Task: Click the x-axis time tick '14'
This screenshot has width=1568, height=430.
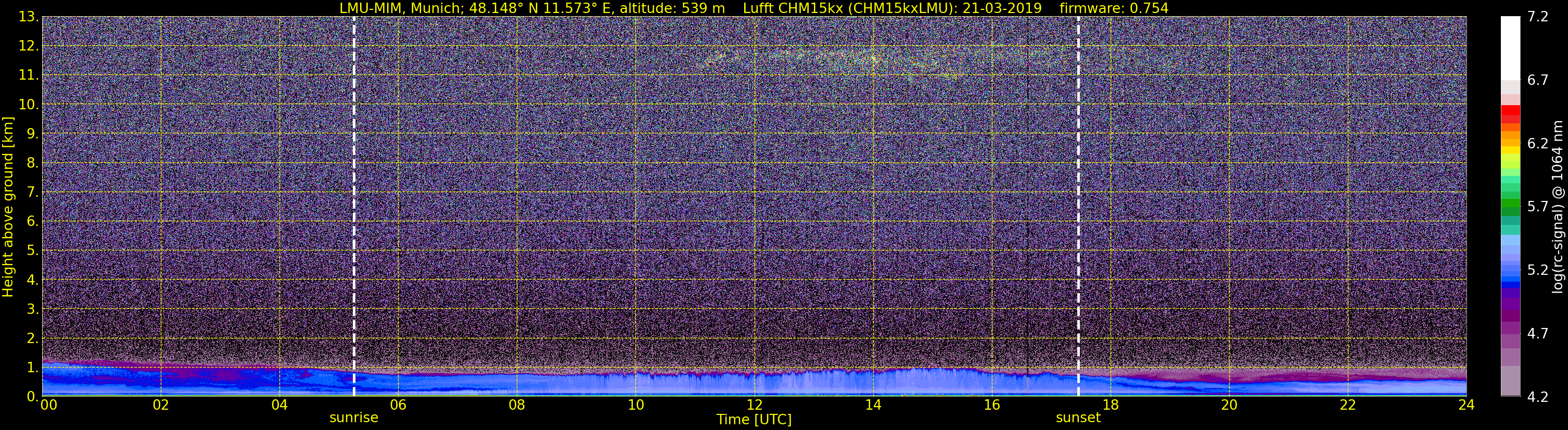Action: click(873, 406)
